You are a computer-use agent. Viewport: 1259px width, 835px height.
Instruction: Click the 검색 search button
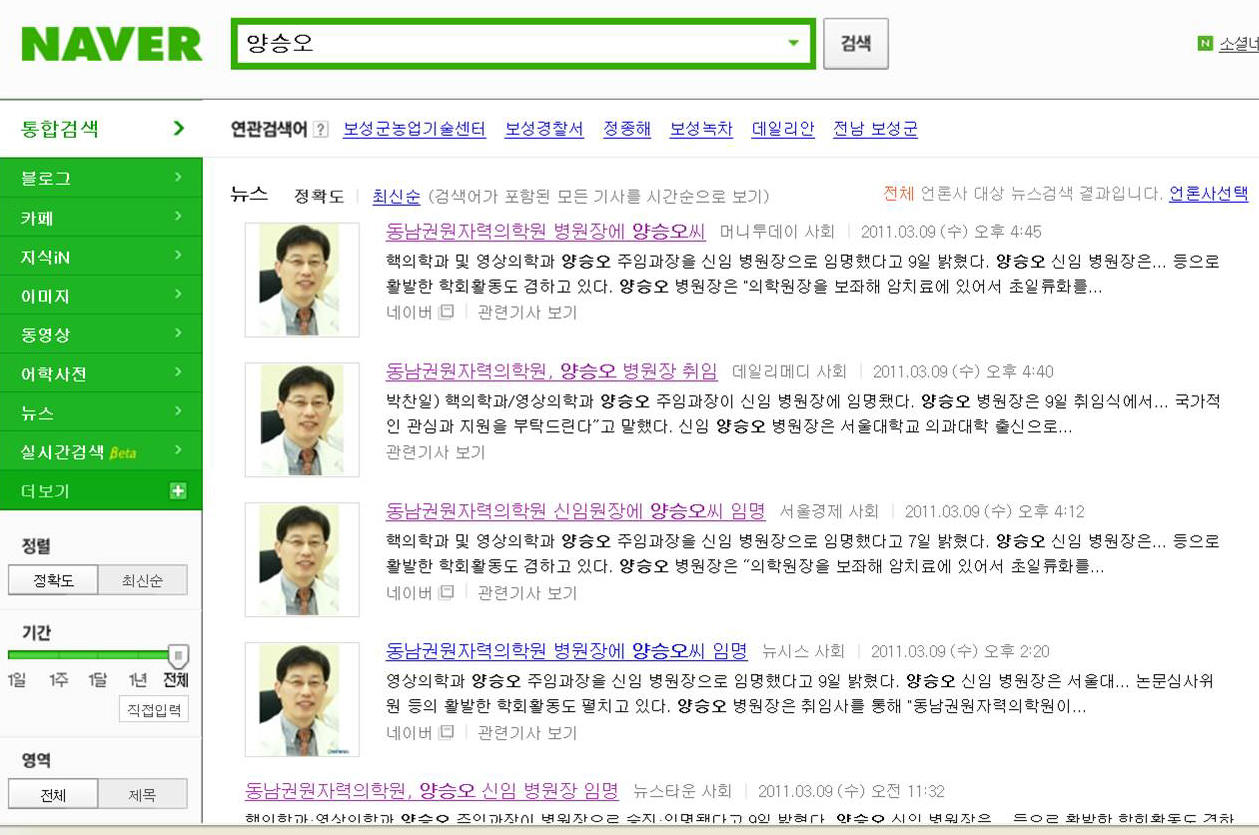click(x=855, y=43)
